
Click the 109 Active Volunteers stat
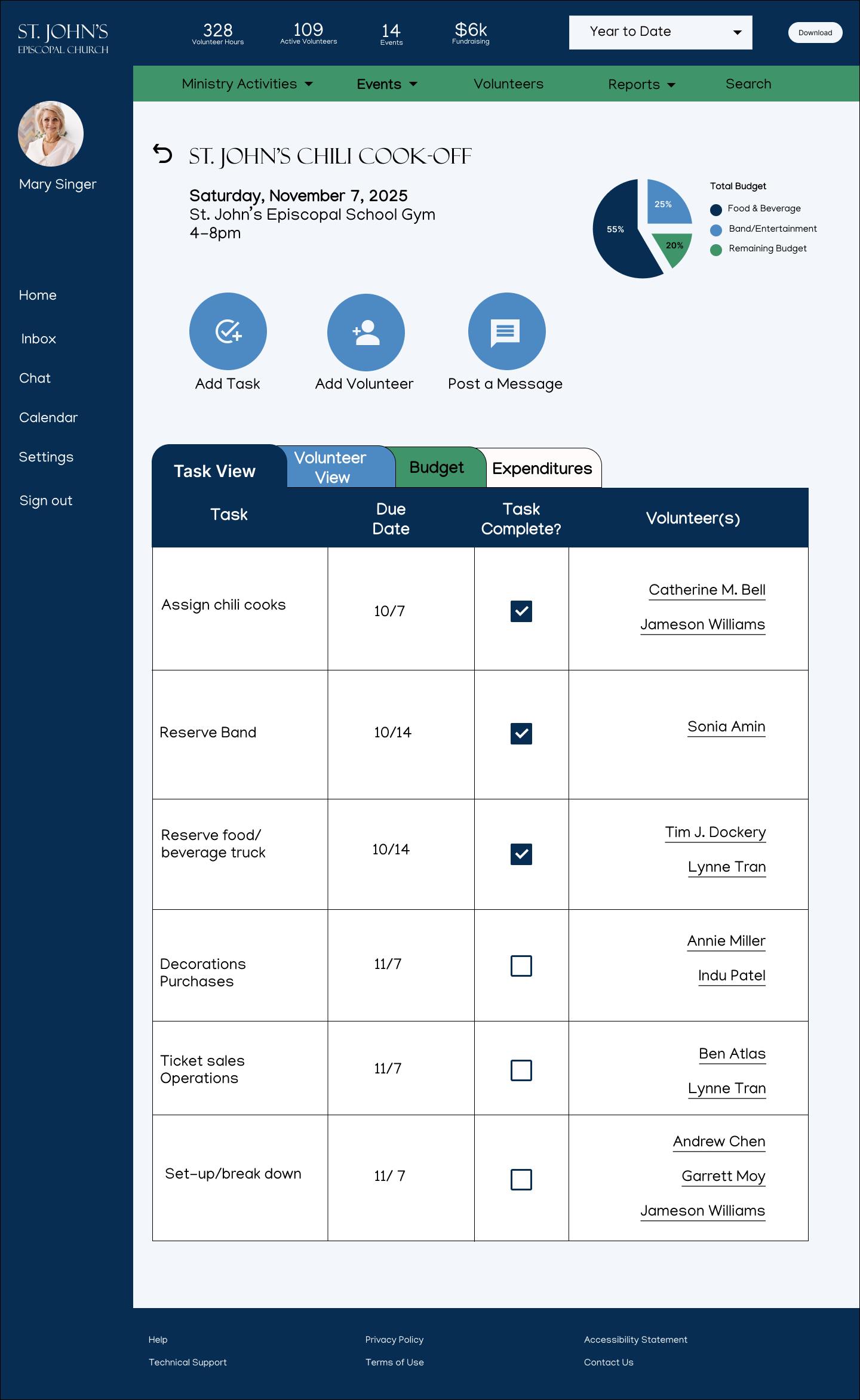309,33
